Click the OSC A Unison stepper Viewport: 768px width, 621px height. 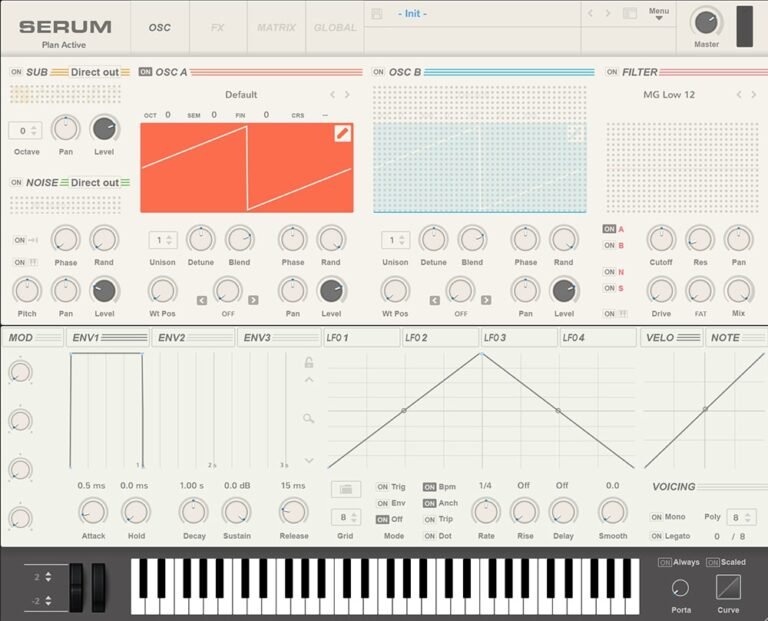coord(163,240)
